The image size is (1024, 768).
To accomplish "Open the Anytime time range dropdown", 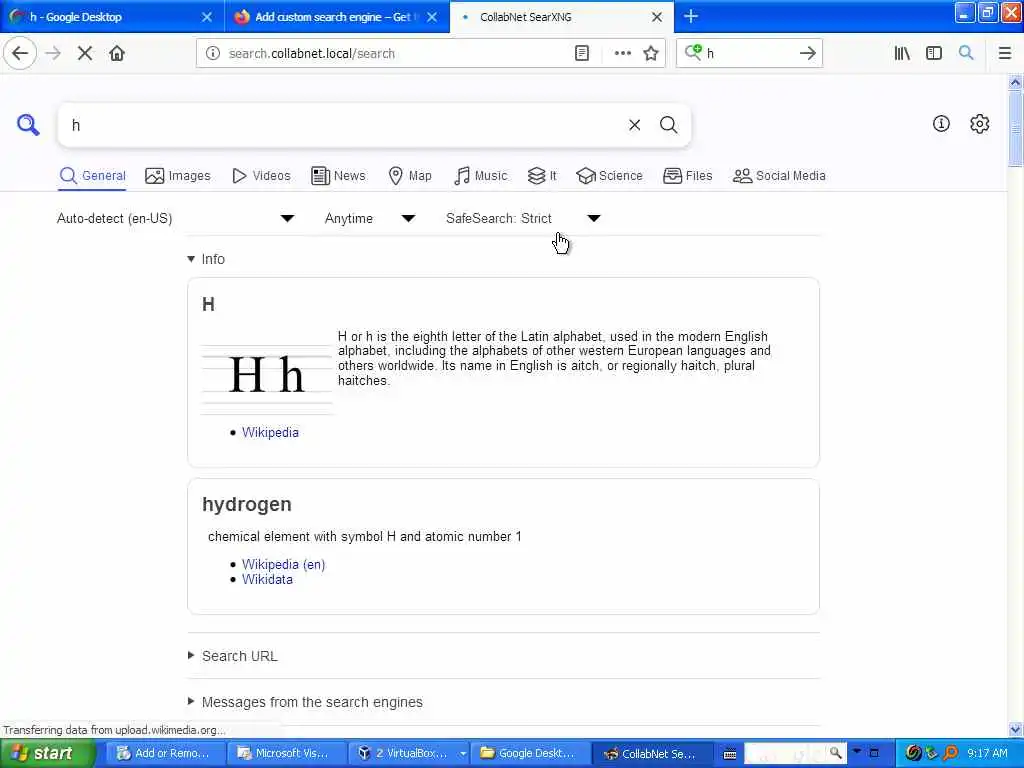I will 370,218.
